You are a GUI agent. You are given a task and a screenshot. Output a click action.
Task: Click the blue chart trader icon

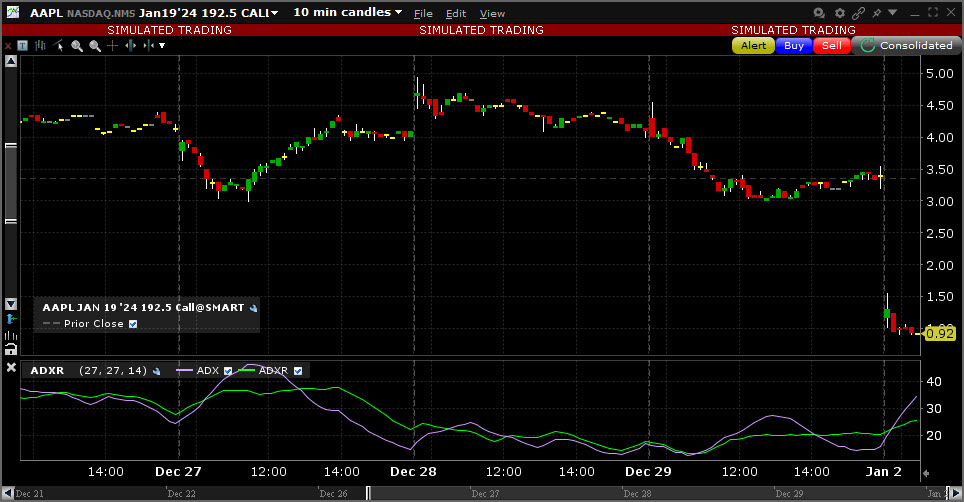(11, 320)
